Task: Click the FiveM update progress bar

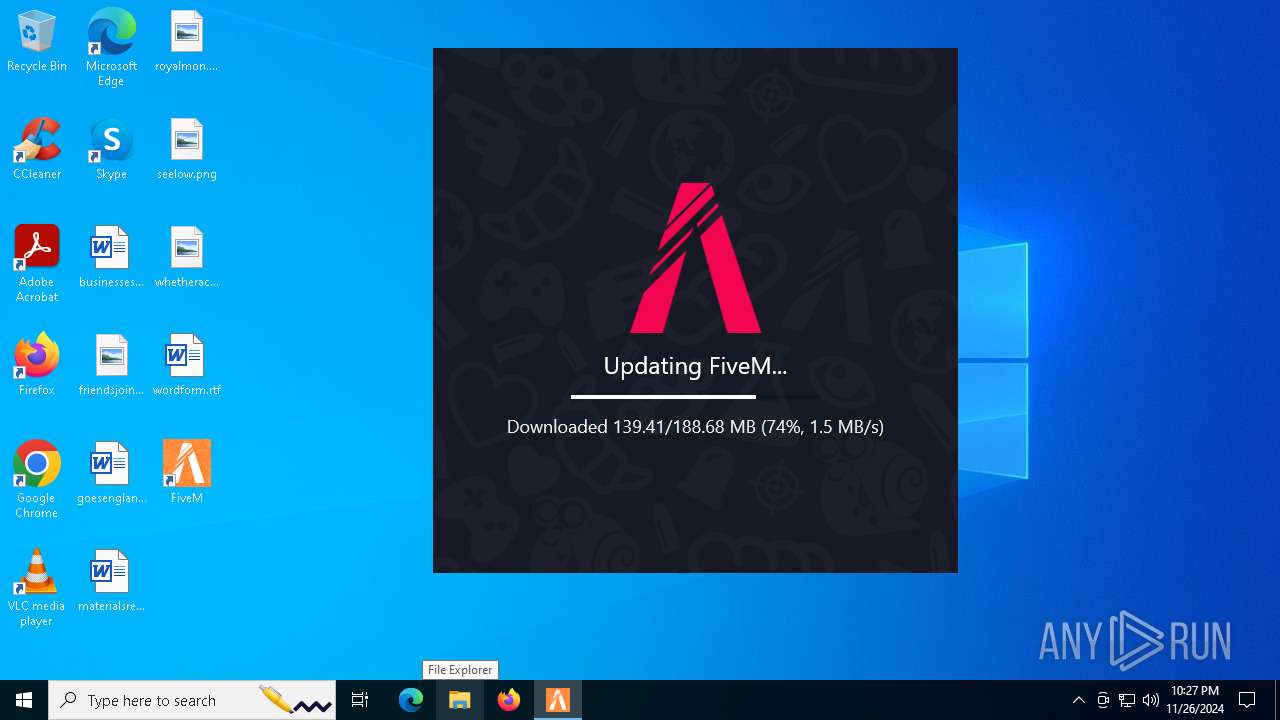Action: pyautogui.click(x=695, y=397)
